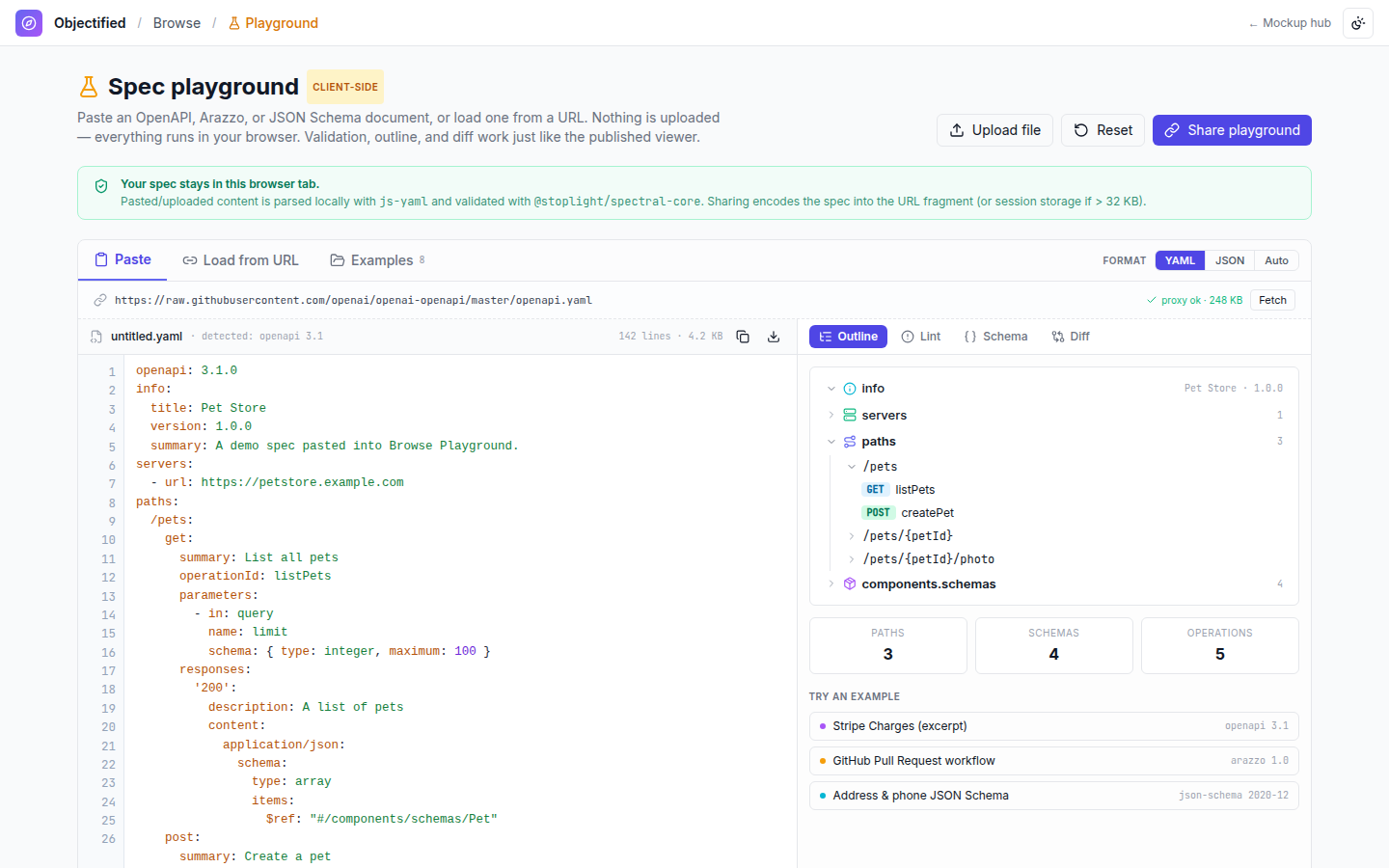The image size is (1389, 868).
Task: Click the GET method badge for listPets
Action: pyautogui.click(x=875, y=490)
